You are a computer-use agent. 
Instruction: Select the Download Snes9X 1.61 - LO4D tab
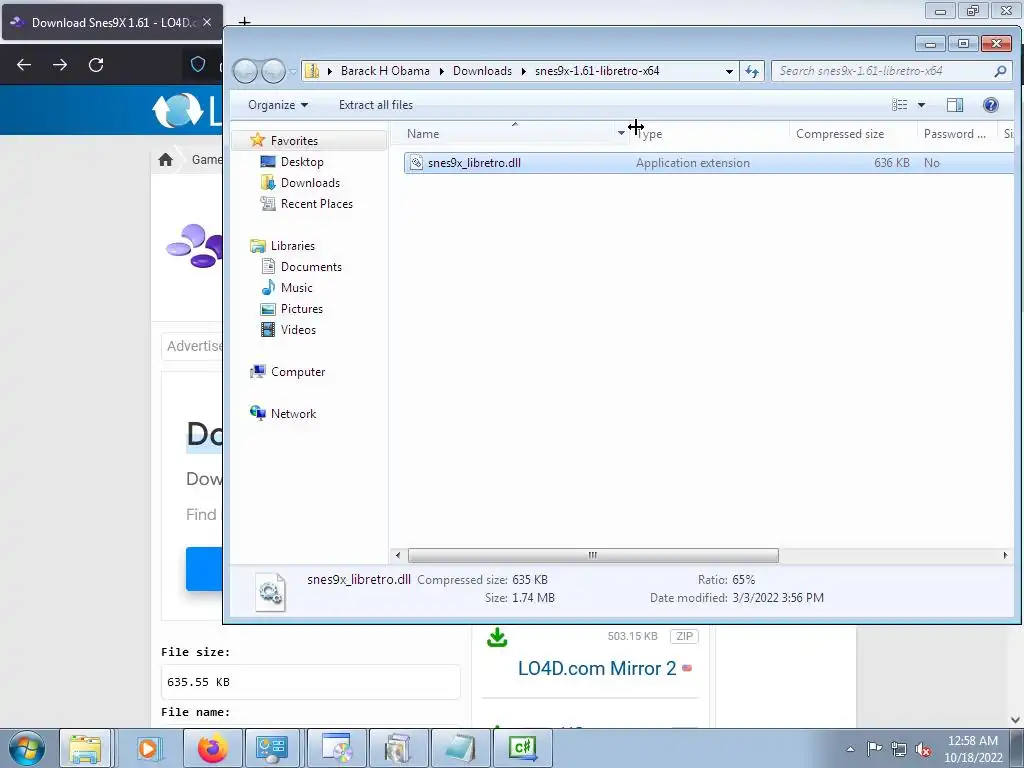(112, 22)
